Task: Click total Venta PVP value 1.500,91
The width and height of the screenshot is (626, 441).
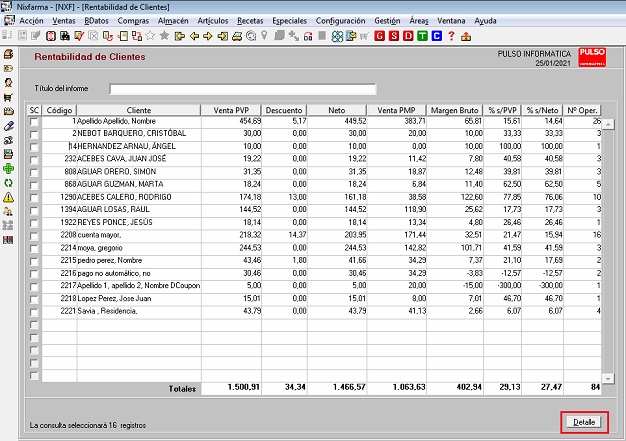Action: 244,387
